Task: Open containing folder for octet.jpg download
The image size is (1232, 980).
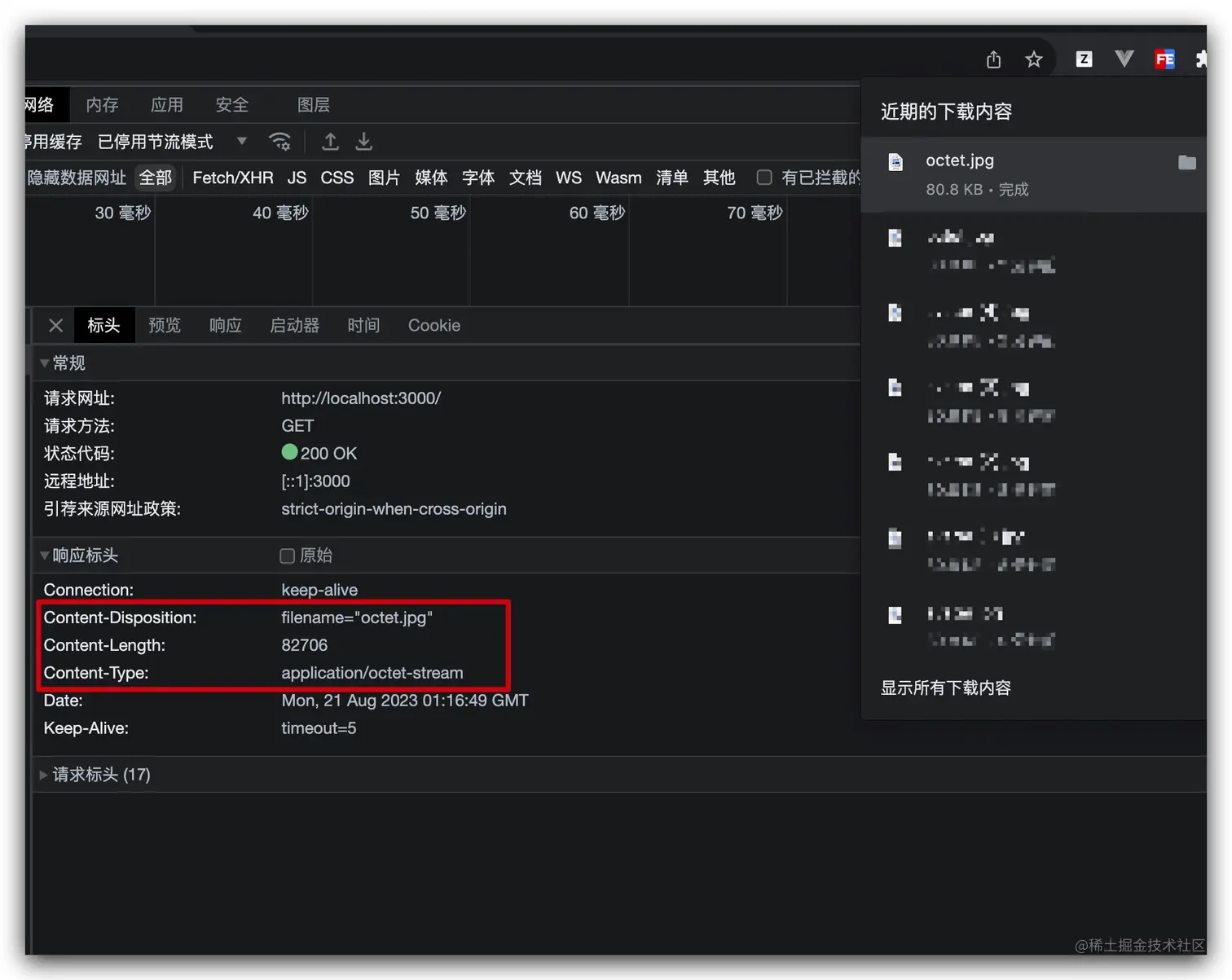Action: click(x=1187, y=162)
